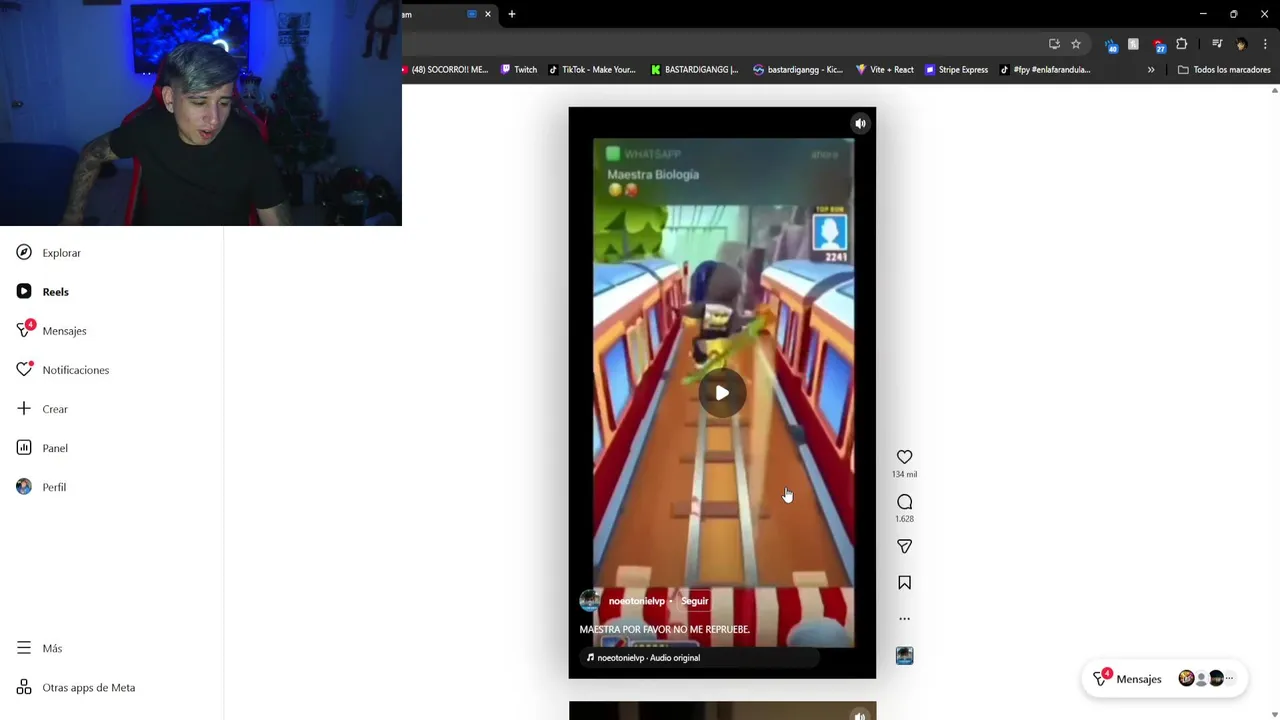
Task: Open the noeotonielvp username link
Action: coord(636,601)
